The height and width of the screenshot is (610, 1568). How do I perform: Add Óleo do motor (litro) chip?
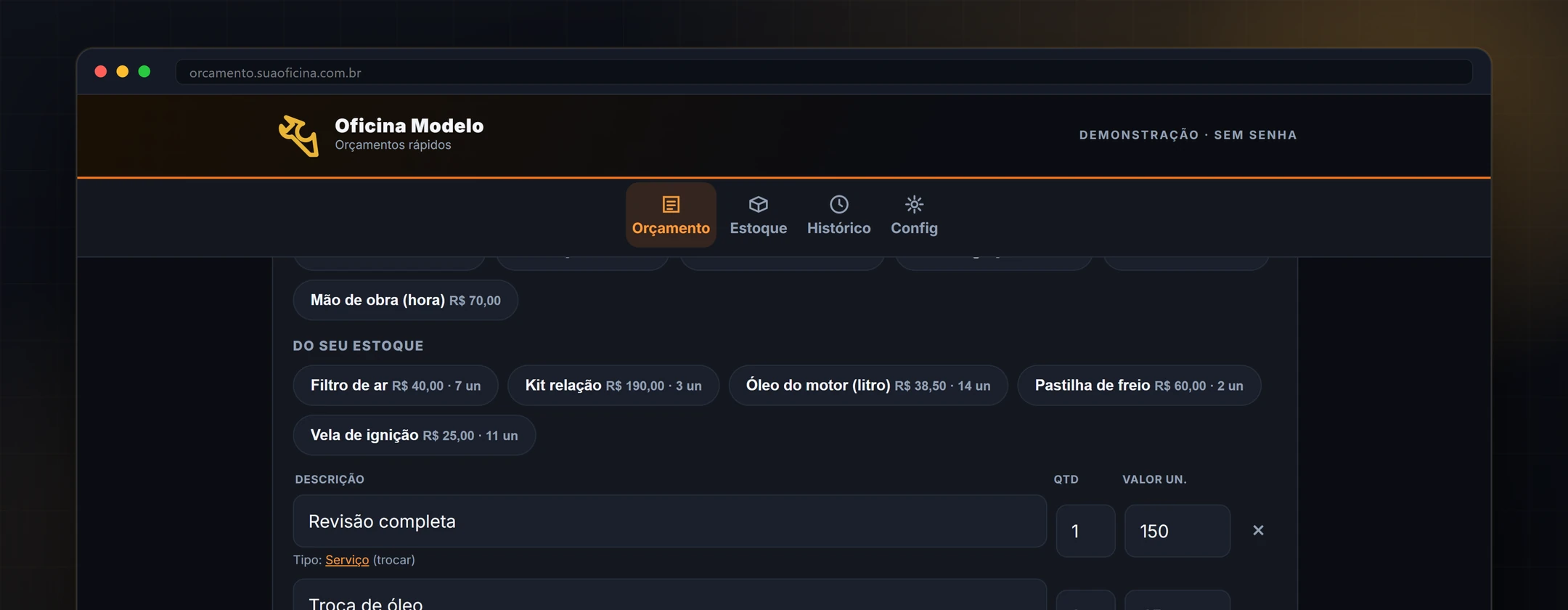pyautogui.click(x=868, y=386)
